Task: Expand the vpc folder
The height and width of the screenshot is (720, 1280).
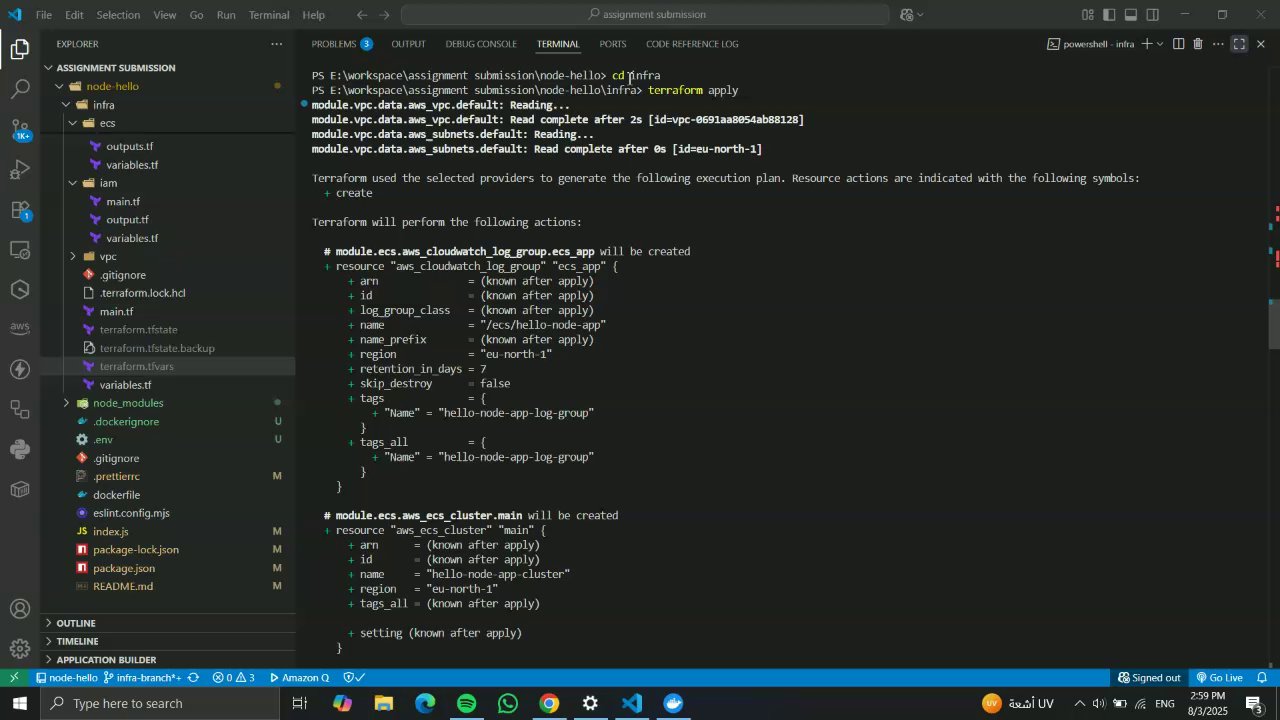Action: 73,257
